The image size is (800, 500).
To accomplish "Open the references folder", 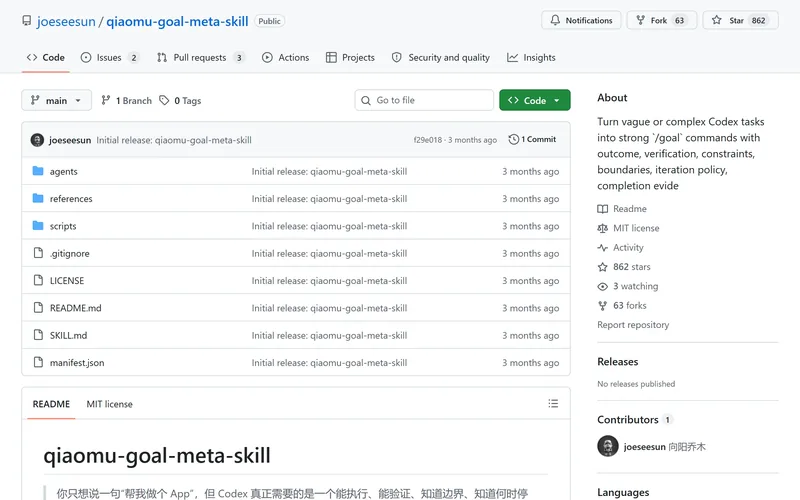I will [71, 199].
